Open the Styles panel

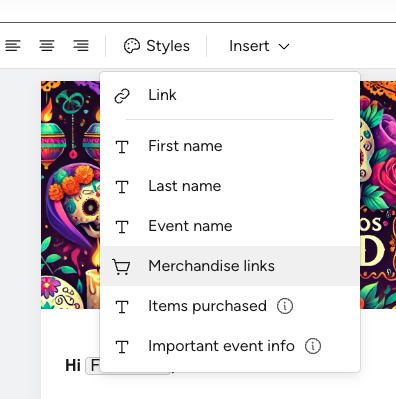point(157,46)
